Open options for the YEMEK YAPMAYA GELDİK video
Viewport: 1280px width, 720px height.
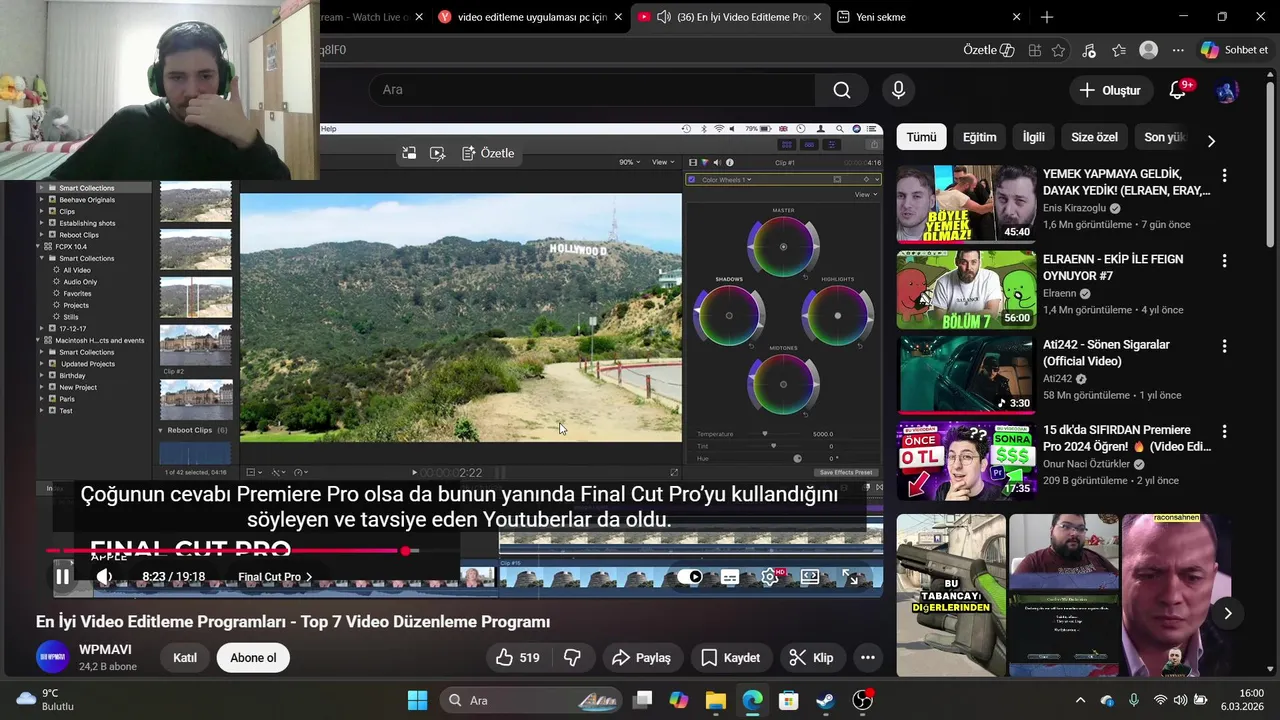(1224, 176)
